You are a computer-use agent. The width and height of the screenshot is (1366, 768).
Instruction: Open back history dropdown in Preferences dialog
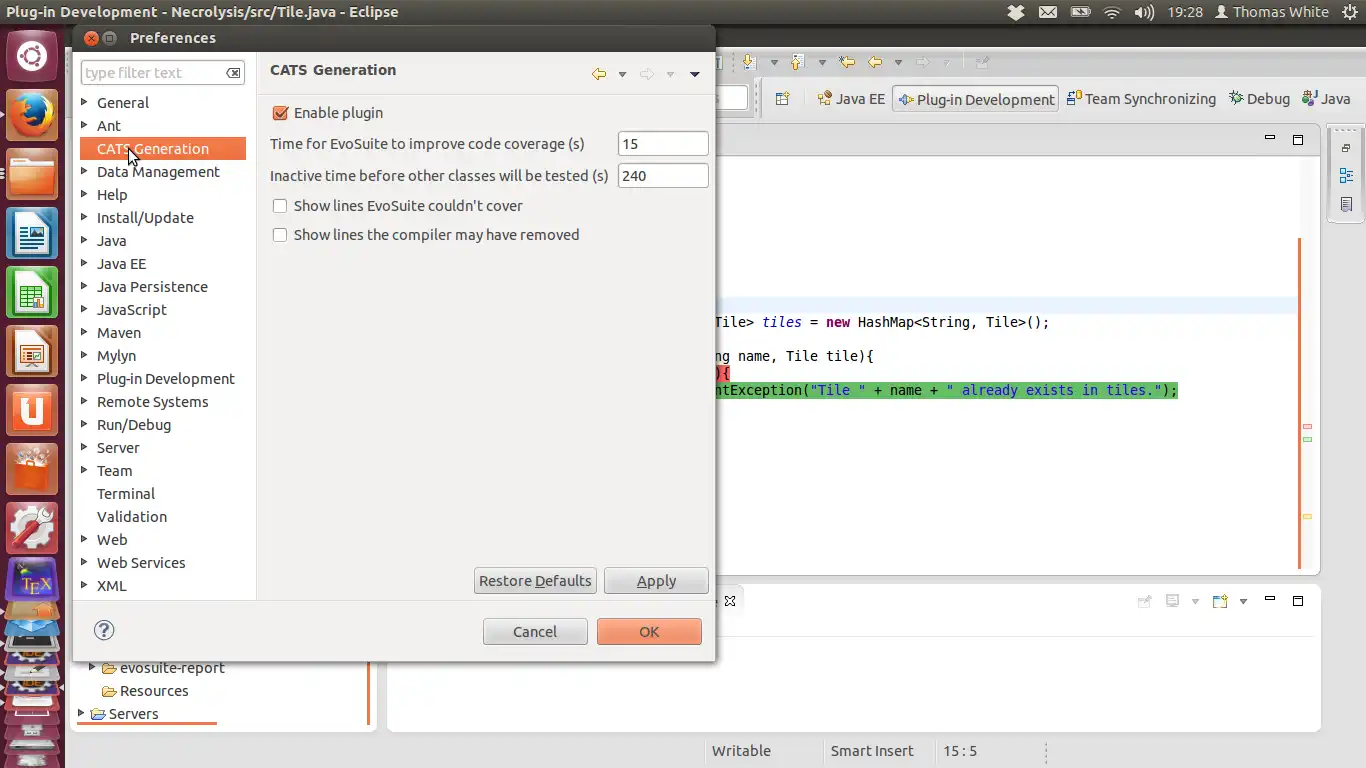coord(622,75)
